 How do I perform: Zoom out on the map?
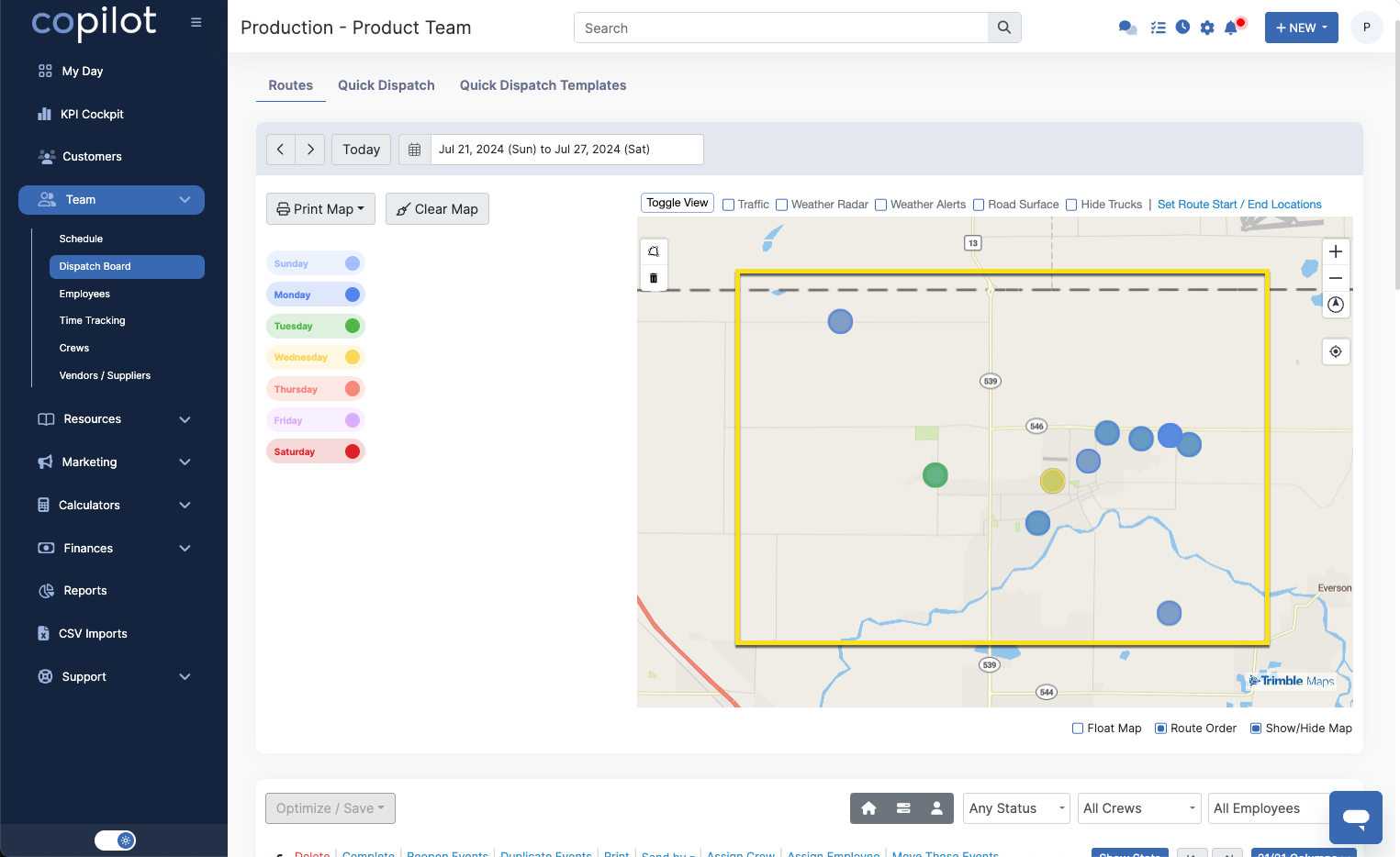click(x=1336, y=278)
